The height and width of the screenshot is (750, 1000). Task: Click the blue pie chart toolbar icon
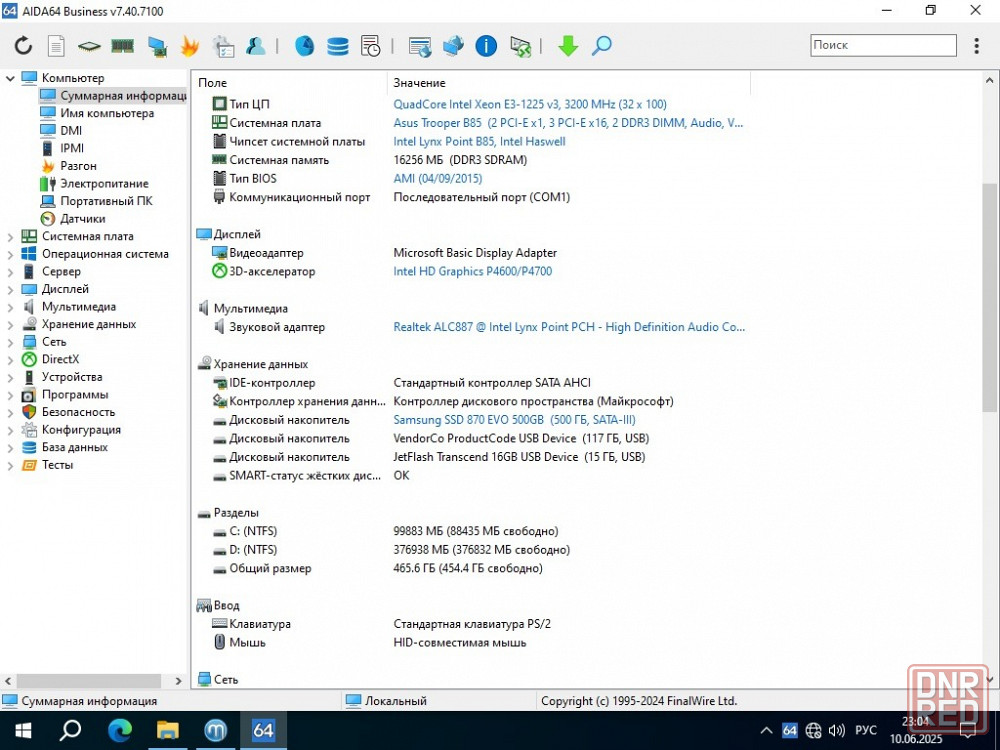[304, 45]
